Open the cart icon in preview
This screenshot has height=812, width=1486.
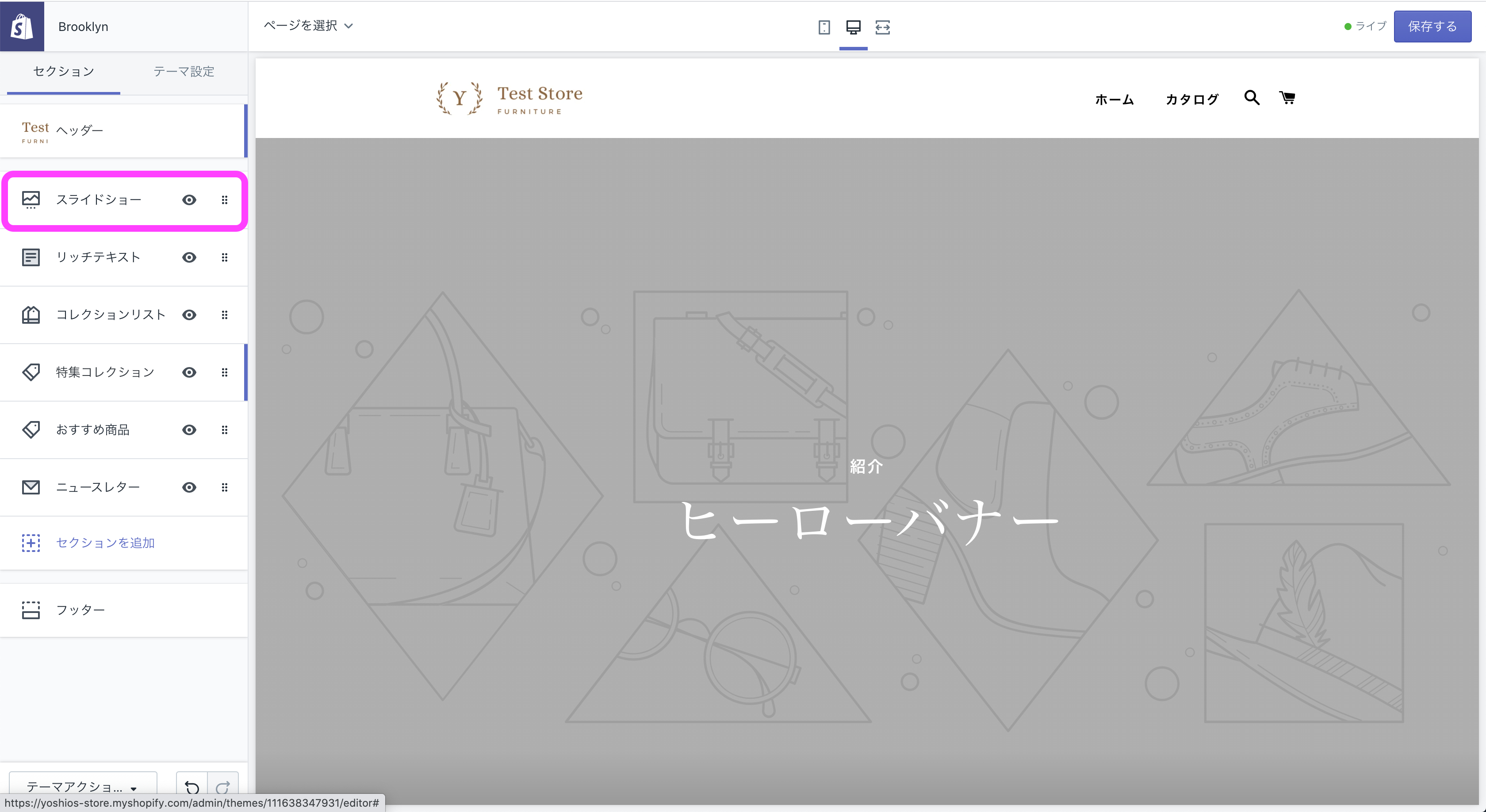(1287, 97)
